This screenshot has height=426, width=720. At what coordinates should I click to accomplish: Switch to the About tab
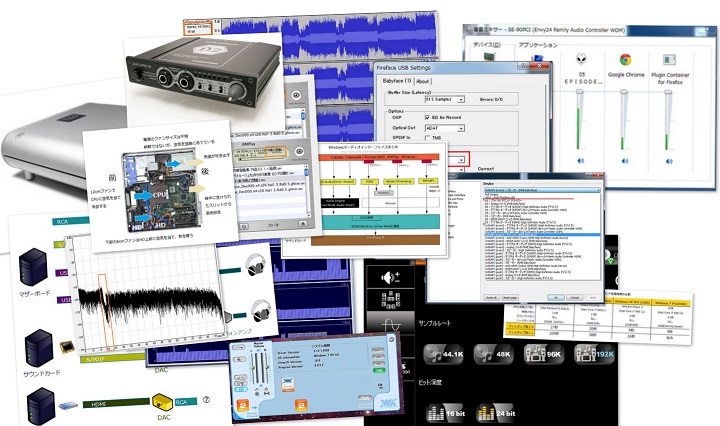coord(422,81)
